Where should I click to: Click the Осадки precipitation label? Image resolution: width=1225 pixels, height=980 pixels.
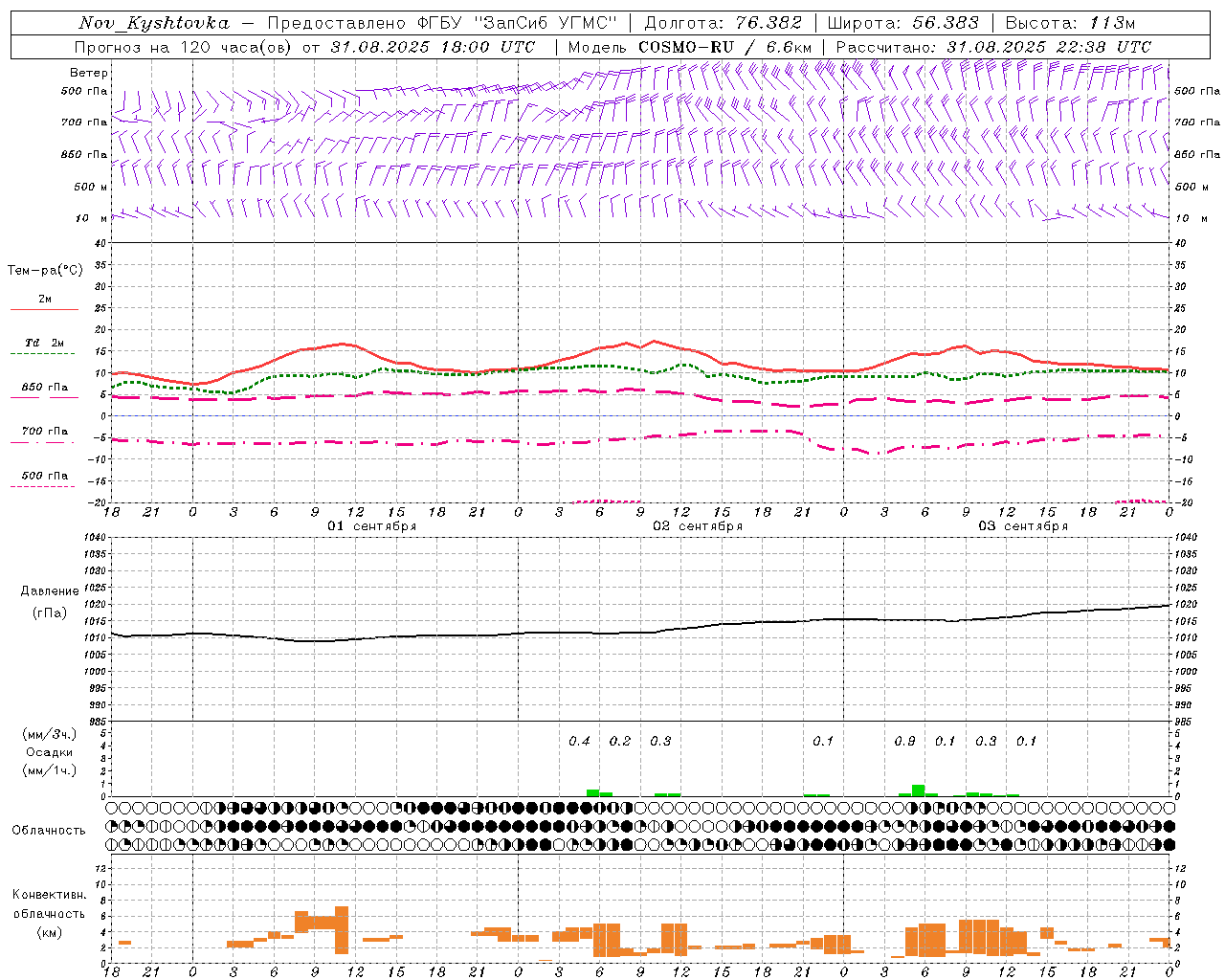click(49, 752)
